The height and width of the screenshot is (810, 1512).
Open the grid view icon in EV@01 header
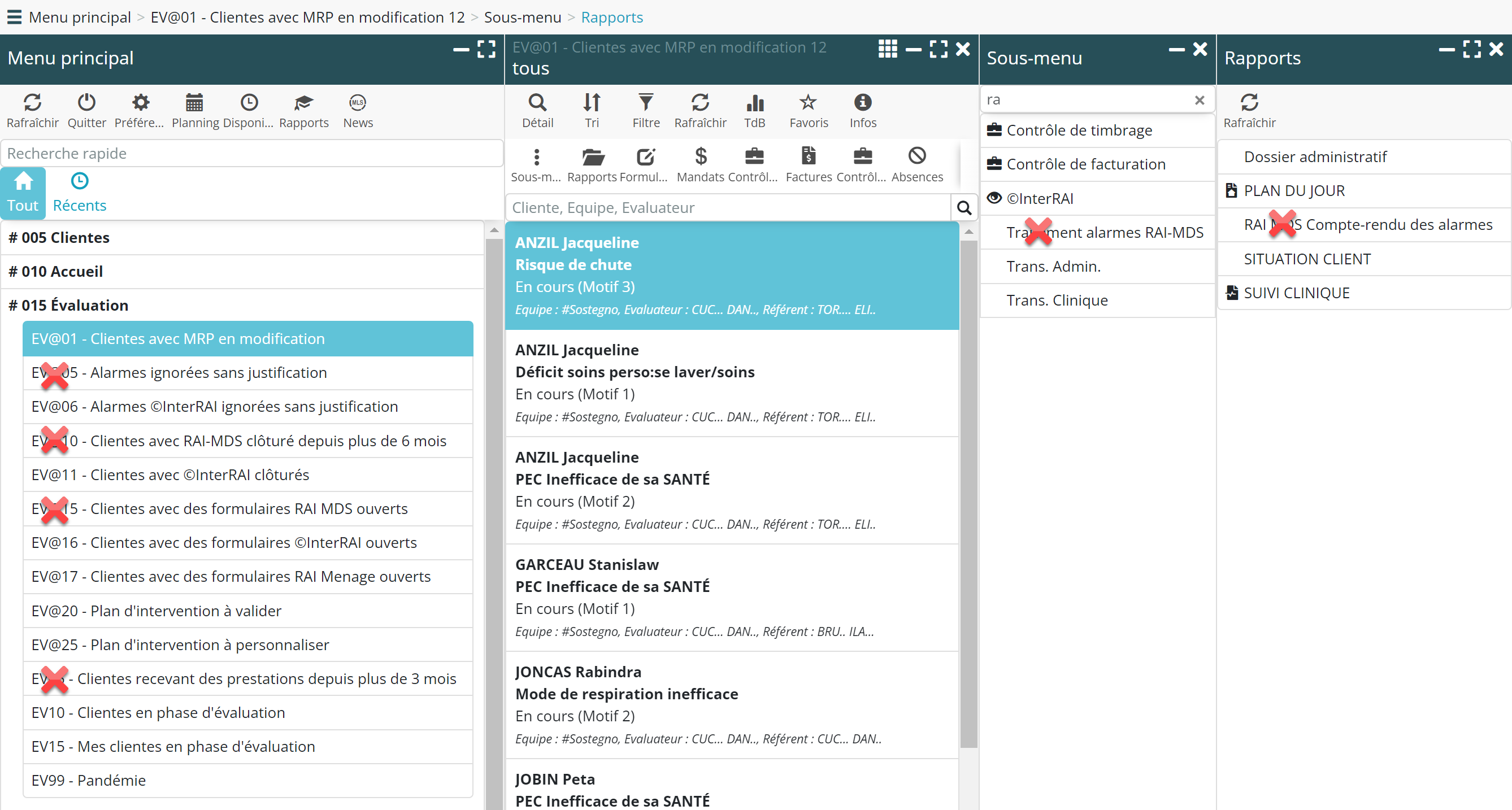[888, 49]
